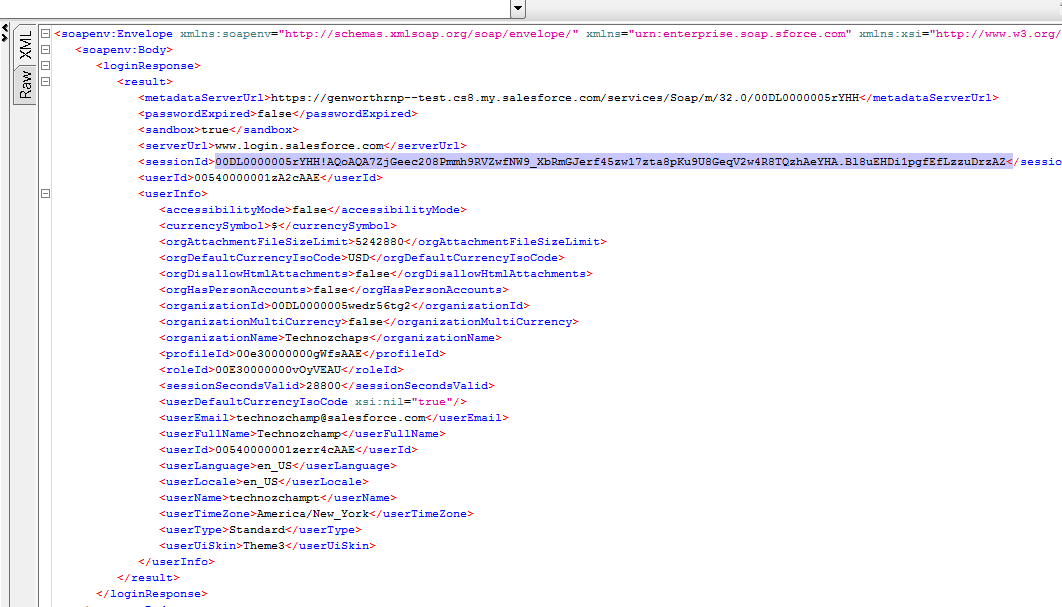The image size is (1062, 607).
Task: Click the closing loginResponse tag
Action: (x=152, y=594)
